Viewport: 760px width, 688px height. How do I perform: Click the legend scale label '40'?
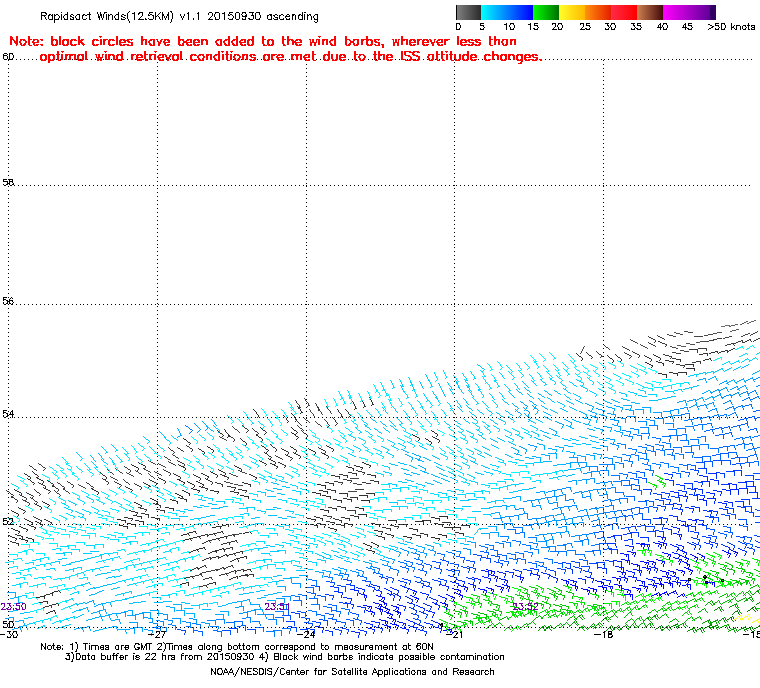click(662, 27)
